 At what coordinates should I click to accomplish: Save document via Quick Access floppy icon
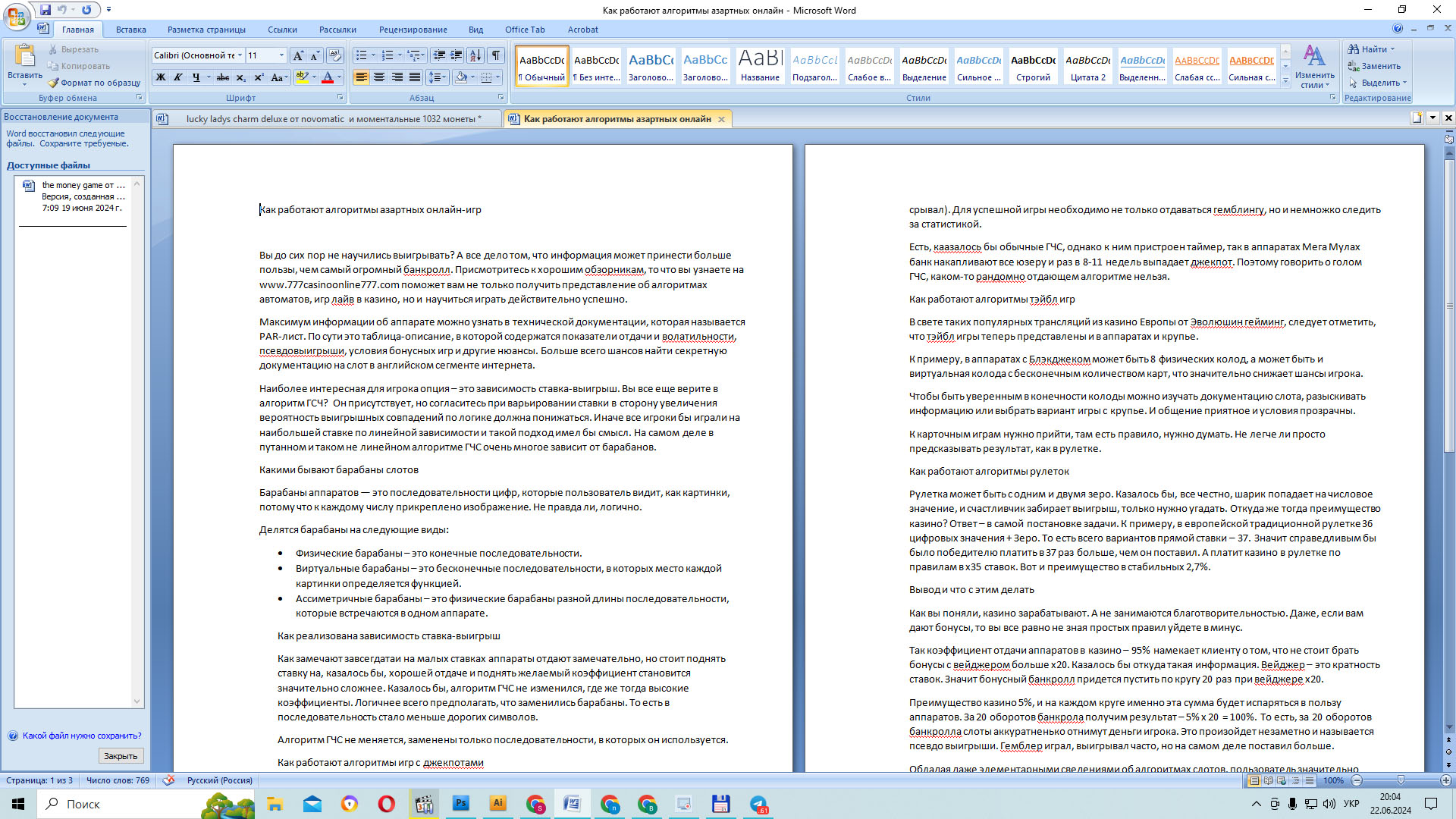pos(45,10)
